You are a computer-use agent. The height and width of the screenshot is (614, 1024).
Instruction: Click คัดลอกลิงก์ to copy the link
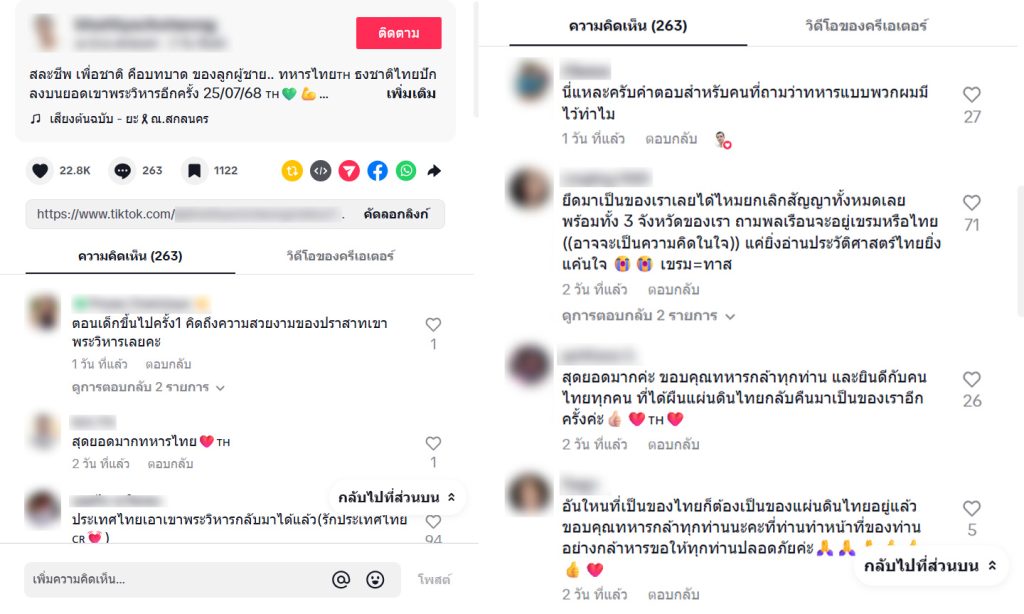pyautogui.click(x=396, y=214)
